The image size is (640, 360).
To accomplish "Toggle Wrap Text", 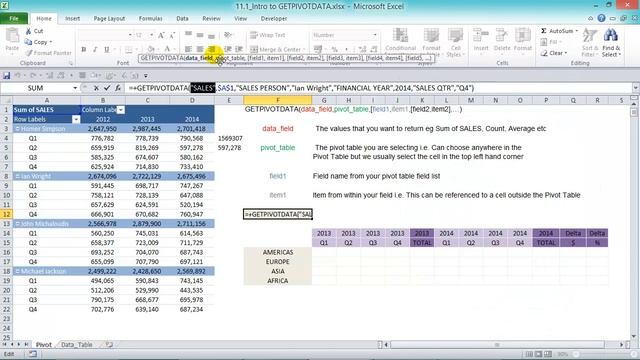I will [x=267, y=35].
